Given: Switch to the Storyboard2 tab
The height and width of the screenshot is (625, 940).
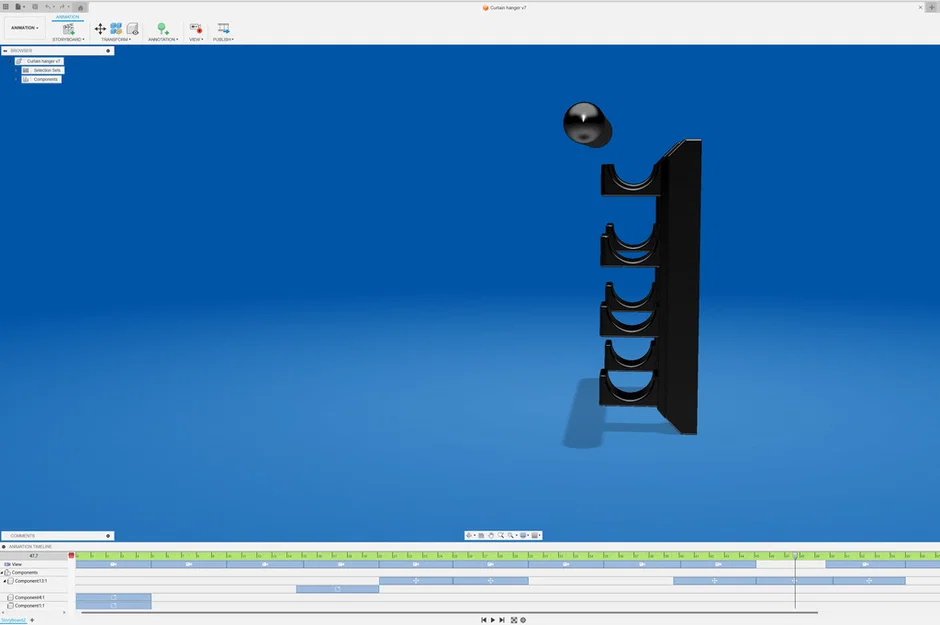Looking at the screenshot, I should click(x=13, y=620).
